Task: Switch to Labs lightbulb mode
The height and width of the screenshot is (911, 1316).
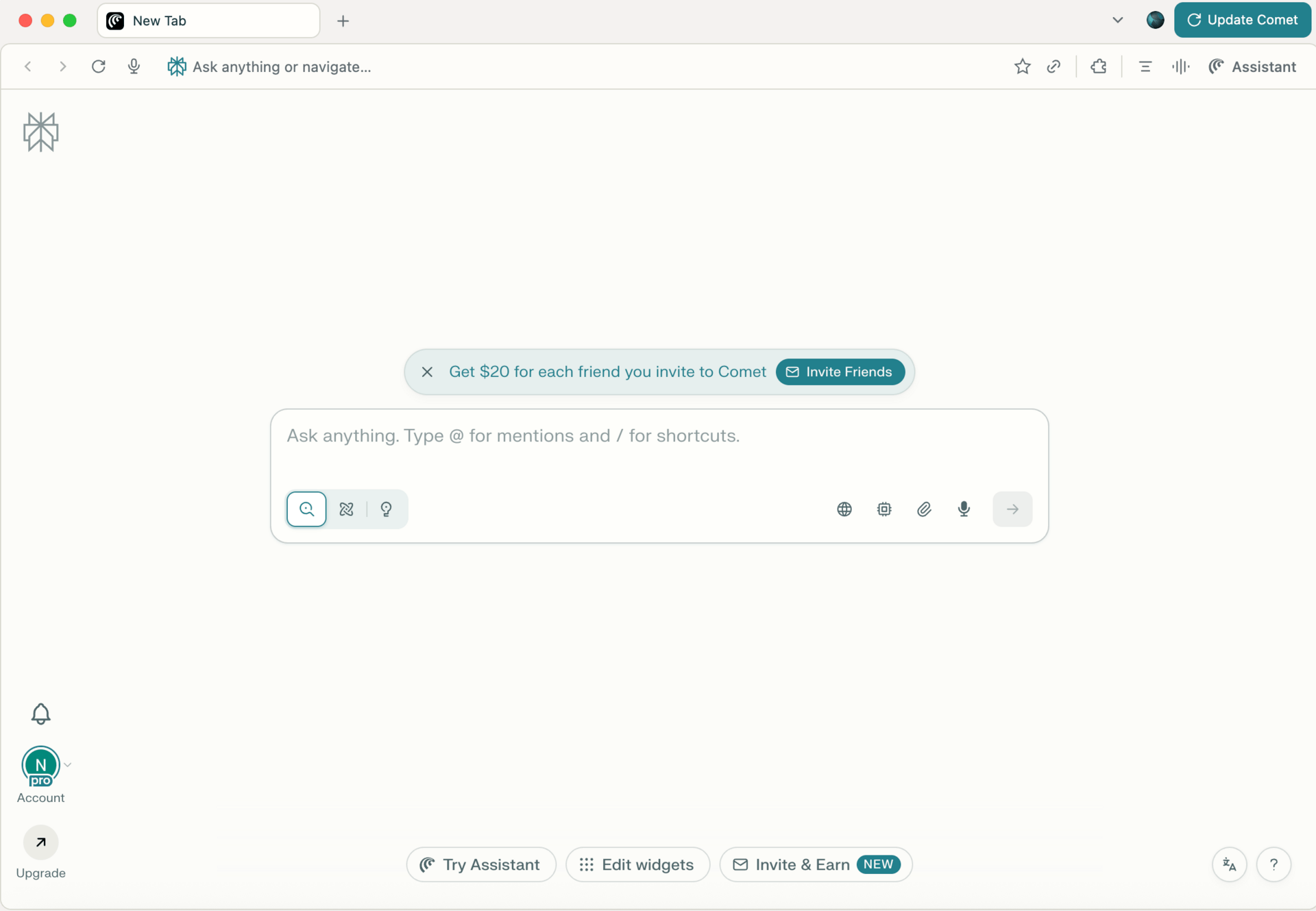Action: (x=387, y=509)
